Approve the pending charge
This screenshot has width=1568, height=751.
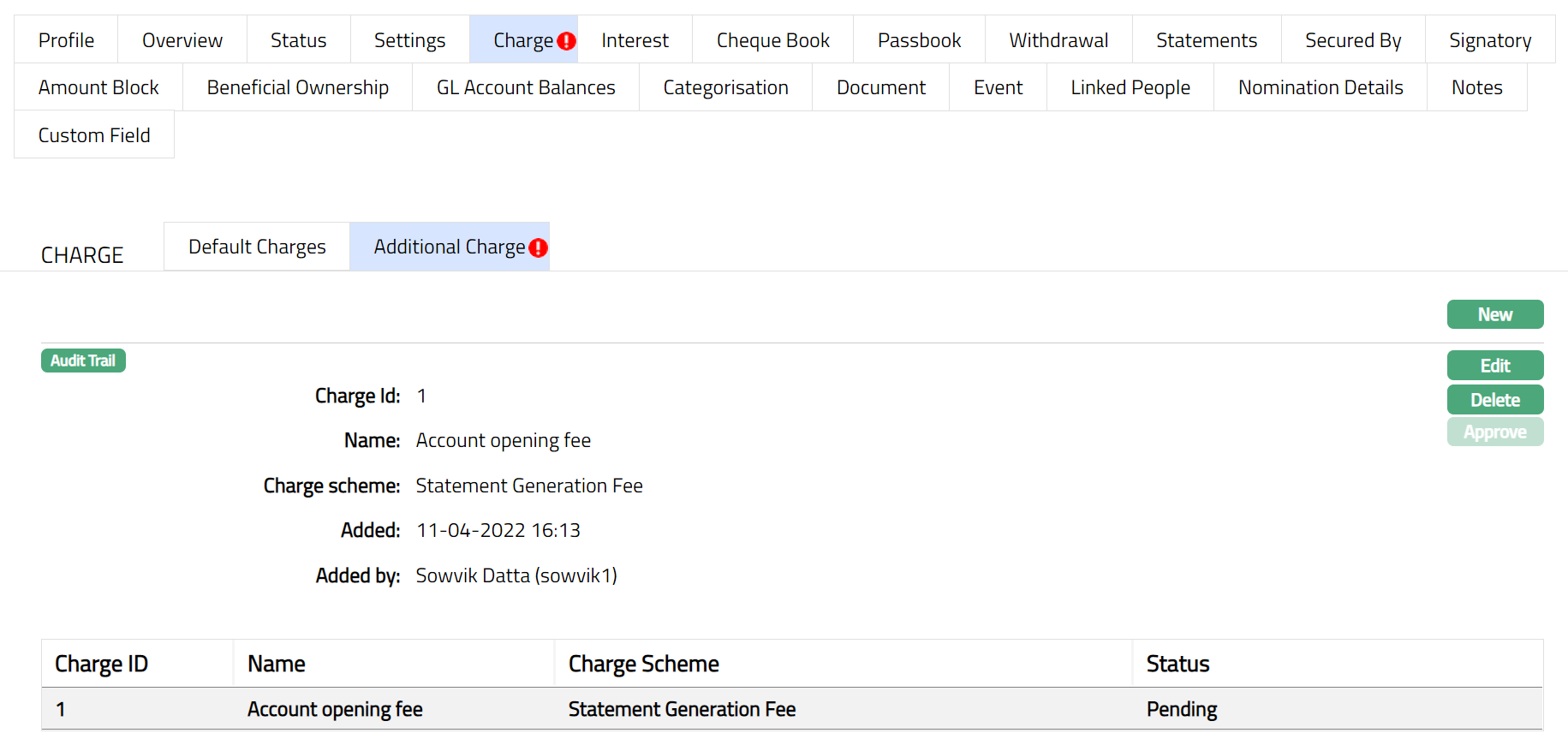tap(1494, 432)
